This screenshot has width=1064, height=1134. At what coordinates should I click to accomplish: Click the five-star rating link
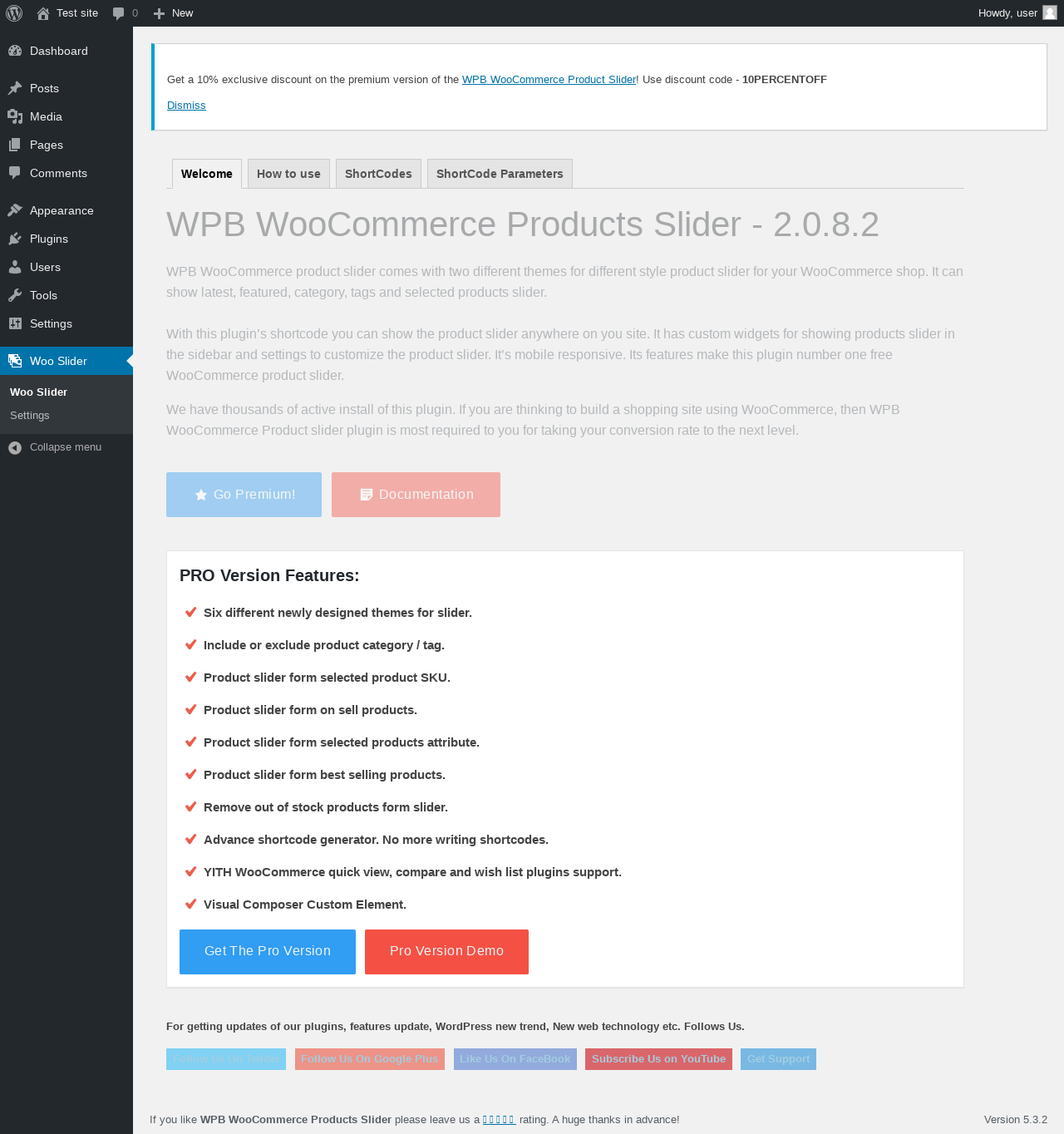click(500, 1120)
